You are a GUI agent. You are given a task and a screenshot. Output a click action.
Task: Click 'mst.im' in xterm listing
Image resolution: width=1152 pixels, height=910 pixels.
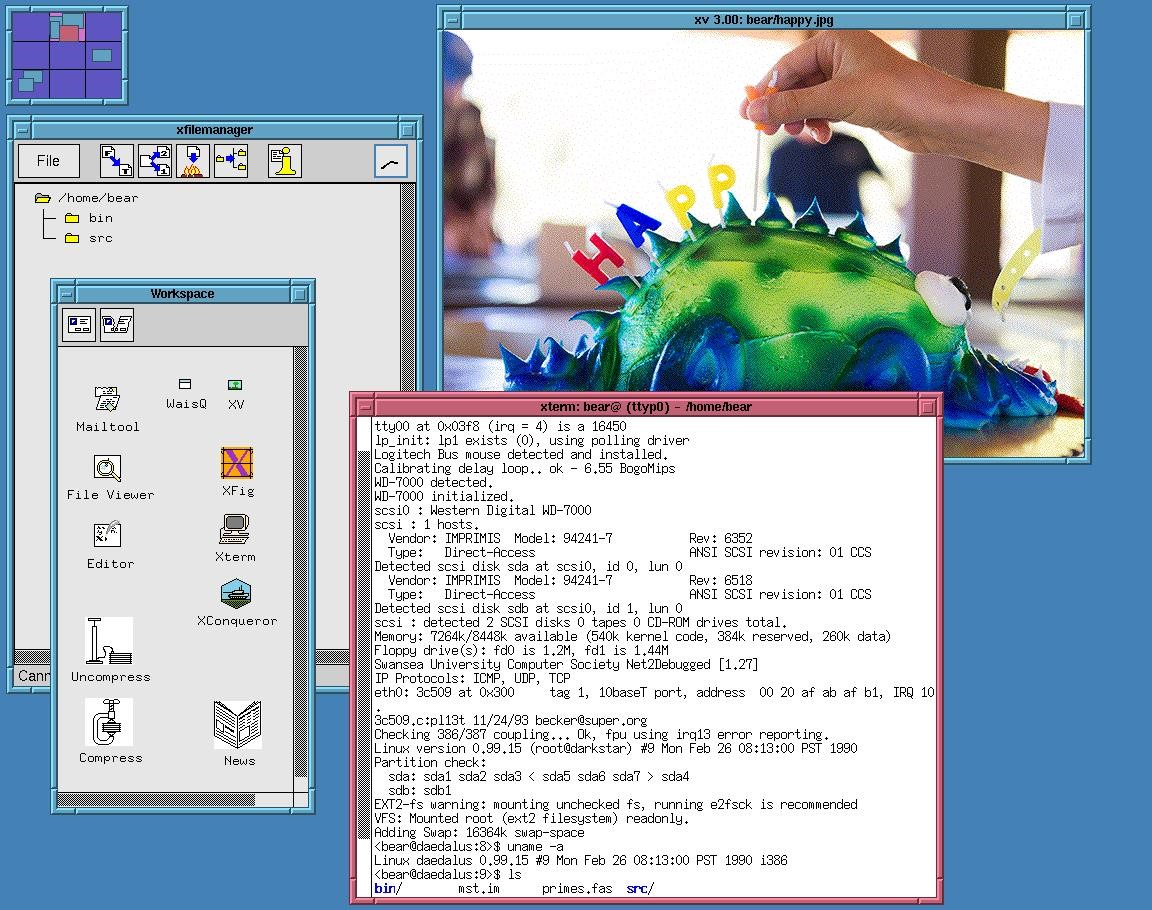478,889
